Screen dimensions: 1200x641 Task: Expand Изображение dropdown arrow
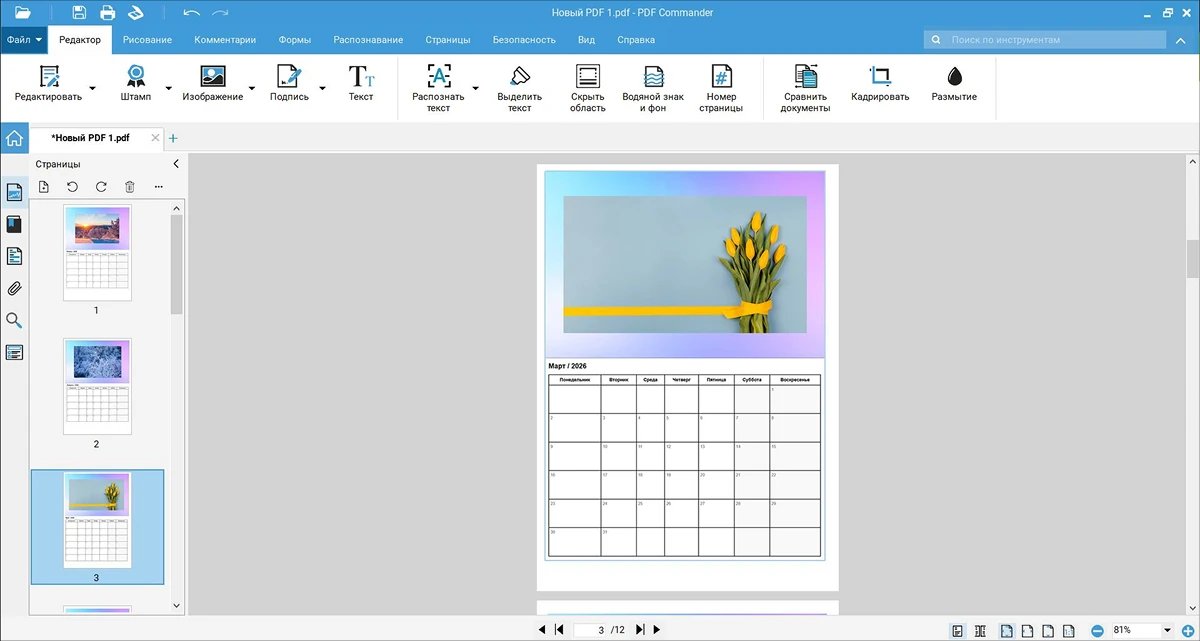coord(251,89)
